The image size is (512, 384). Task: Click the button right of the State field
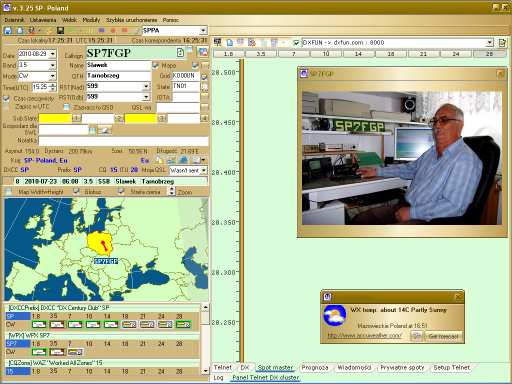coord(204,87)
